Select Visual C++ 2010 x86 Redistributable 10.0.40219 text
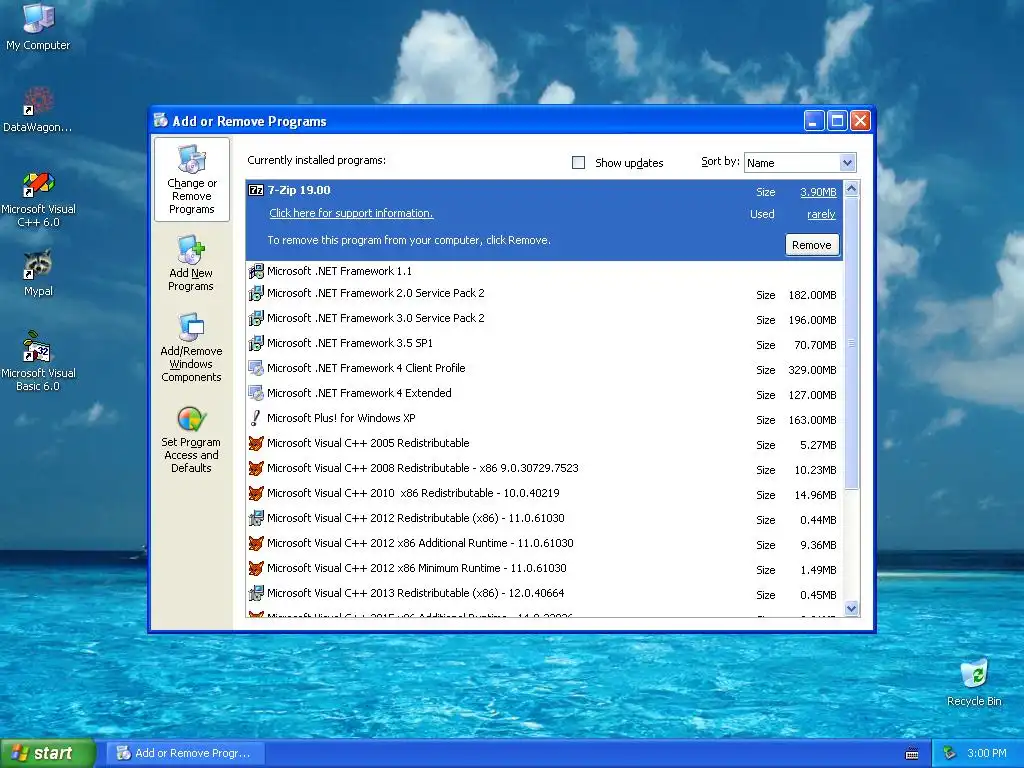Image resolution: width=1024 pixels, height=768 pixels. (x=413, y=493)
